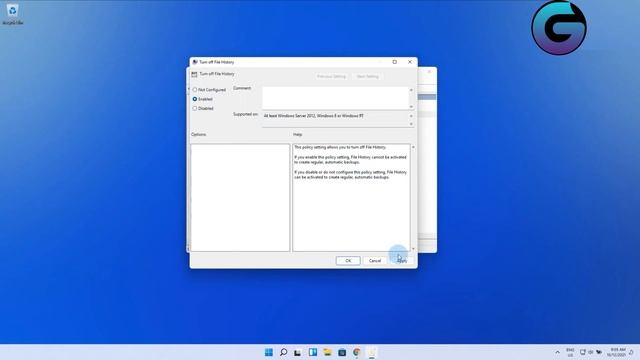The width and height of the screenshot is (640, 360).
Task: Switch to Group Policy Editor taskbar icon
Action: click(x=372, y=352)
